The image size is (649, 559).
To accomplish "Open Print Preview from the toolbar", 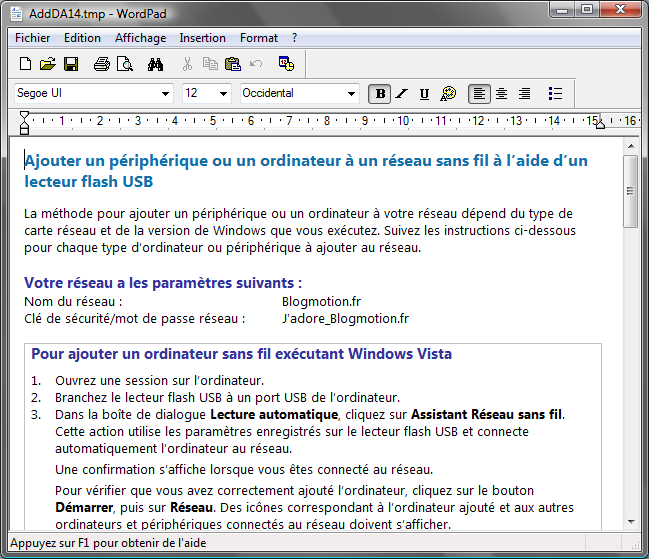I will click(124, 64).
